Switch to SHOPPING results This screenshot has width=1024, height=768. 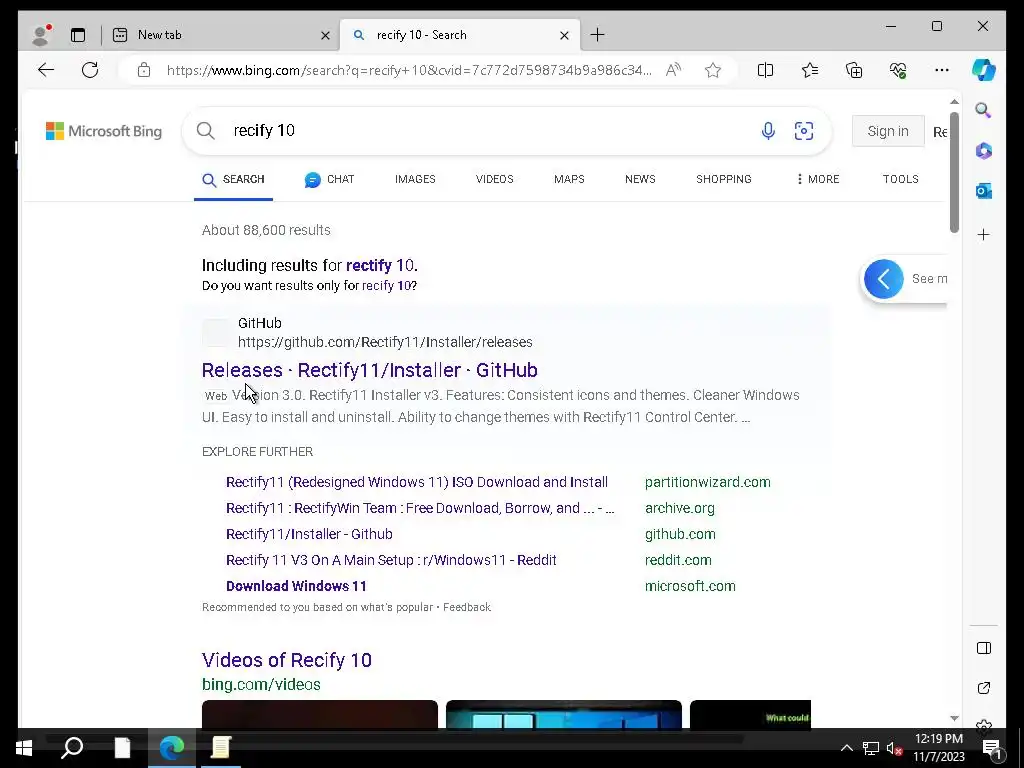pos(724,179)
